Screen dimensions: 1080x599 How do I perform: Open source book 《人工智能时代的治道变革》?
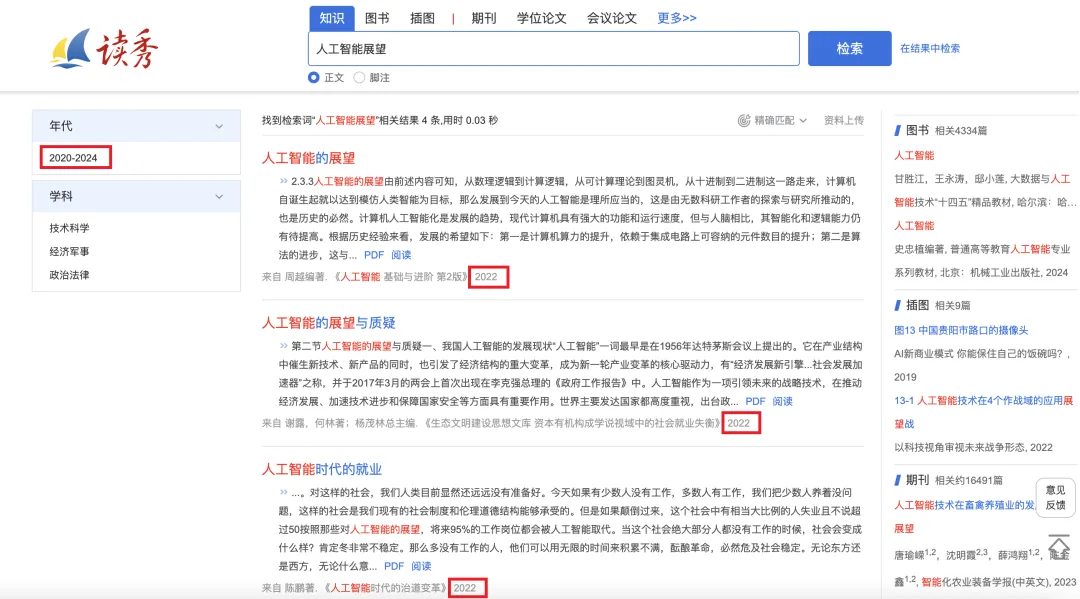(386, 588)
